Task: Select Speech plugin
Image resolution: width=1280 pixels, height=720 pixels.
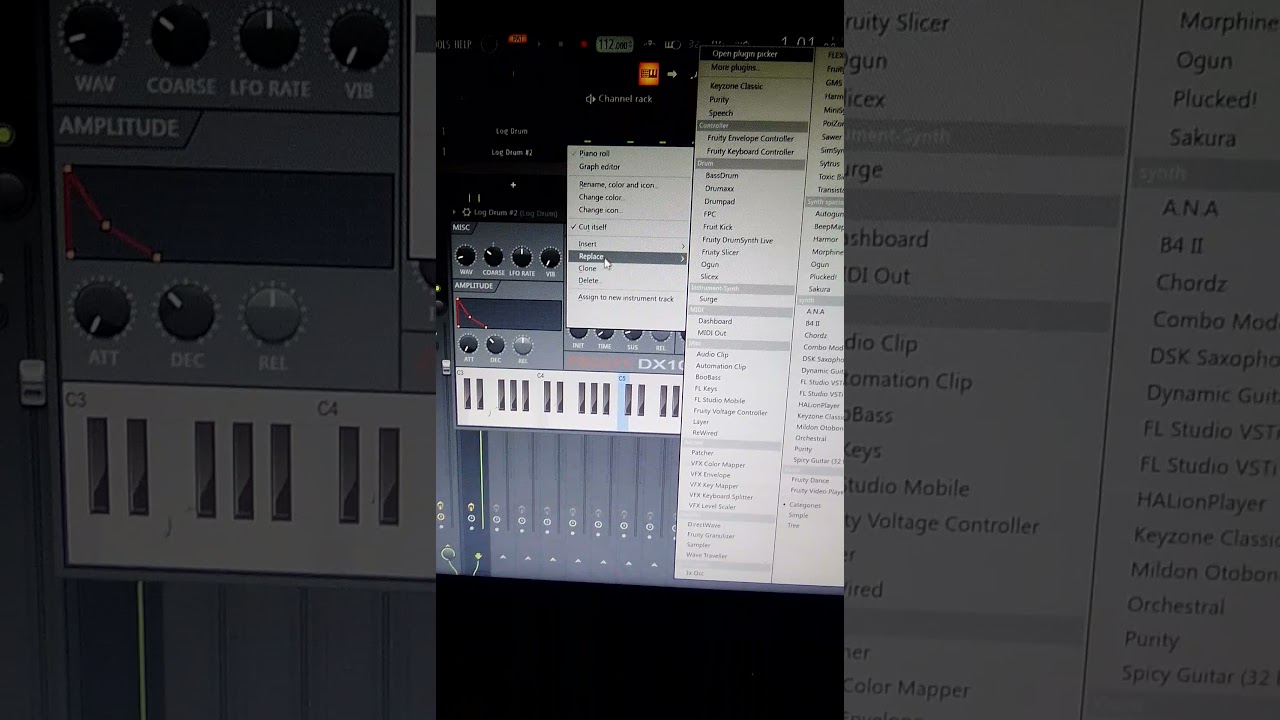Action: pos(721,113)
